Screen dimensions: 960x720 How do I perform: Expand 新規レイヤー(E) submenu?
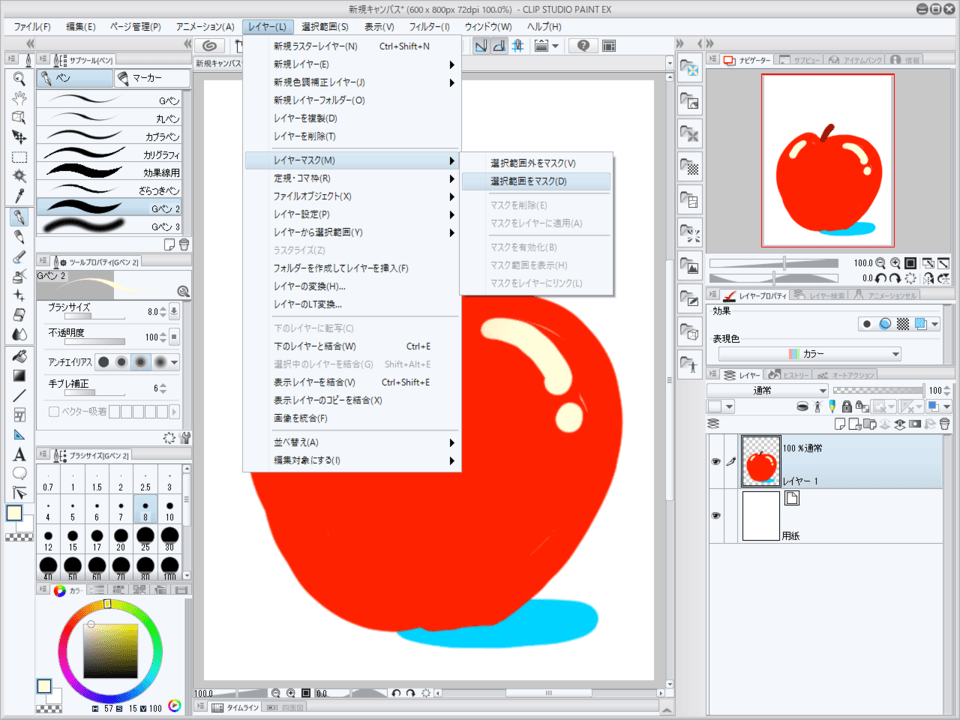pyautogui.click(x=452, y=64)
